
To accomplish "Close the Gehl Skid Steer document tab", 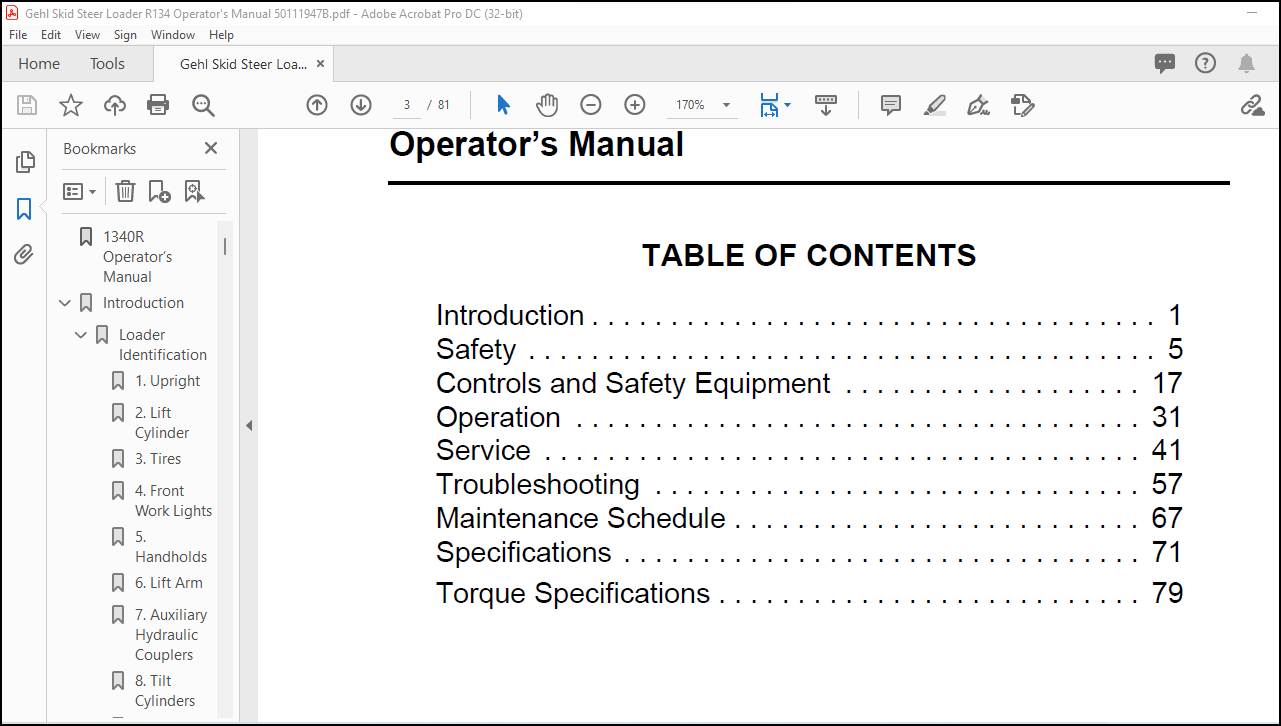I will click(x=320, y=63).
